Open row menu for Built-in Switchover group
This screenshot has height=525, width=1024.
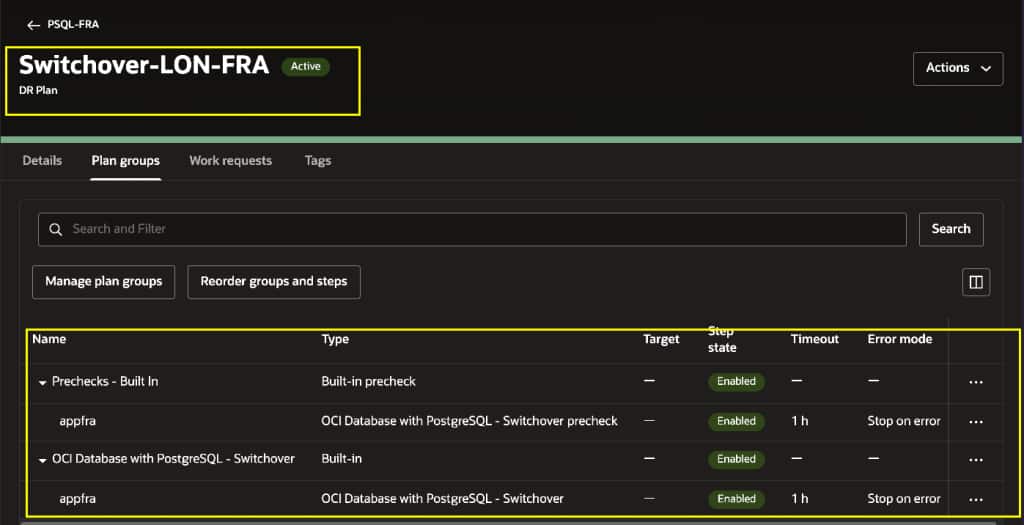coord(976,460)
